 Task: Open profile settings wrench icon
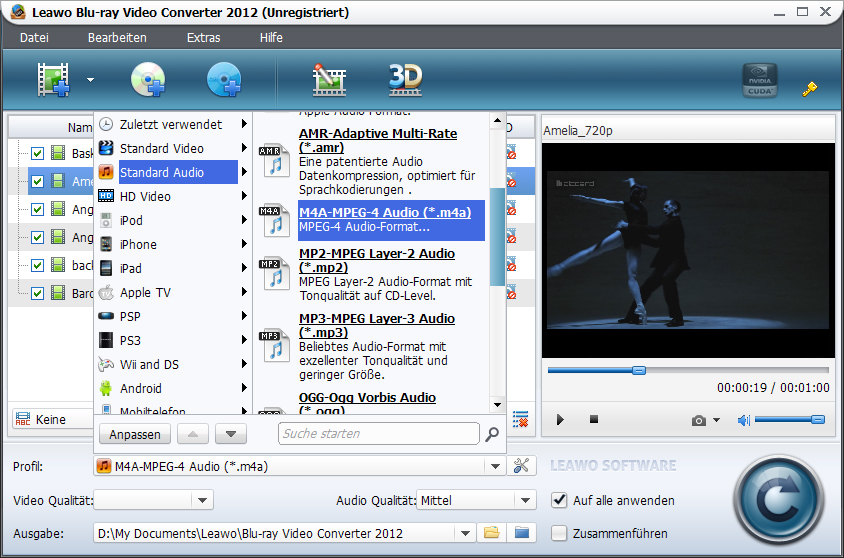pyautogui.click(x=520, y=465)
